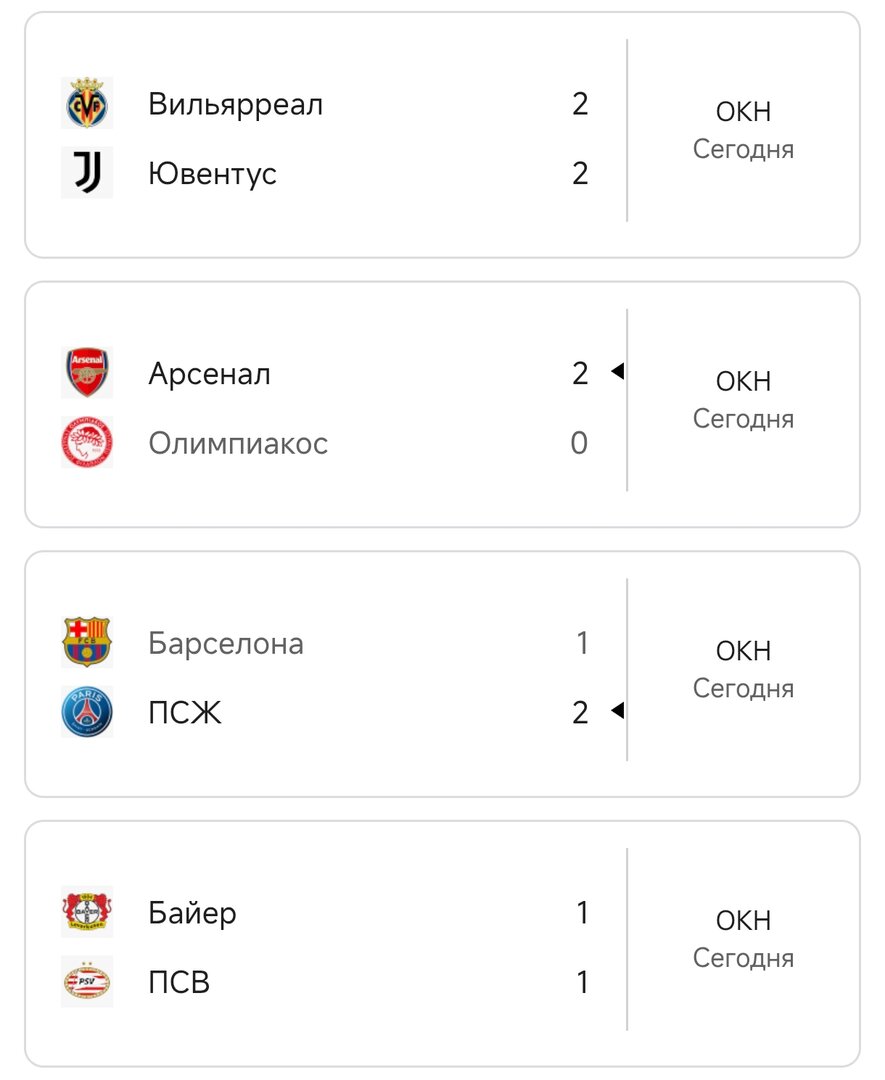The image size is (885, 1080).
Task: Open the Байер vs ПСВ match status ОКН
Action: 743,921
